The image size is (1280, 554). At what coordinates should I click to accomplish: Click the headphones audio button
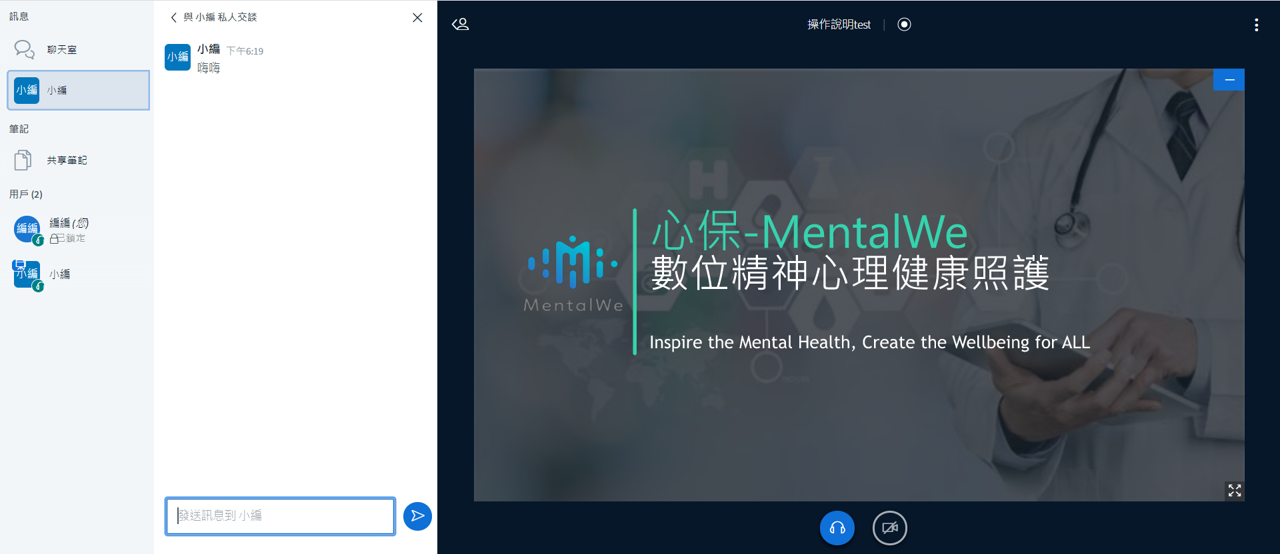tap(837, 528)
